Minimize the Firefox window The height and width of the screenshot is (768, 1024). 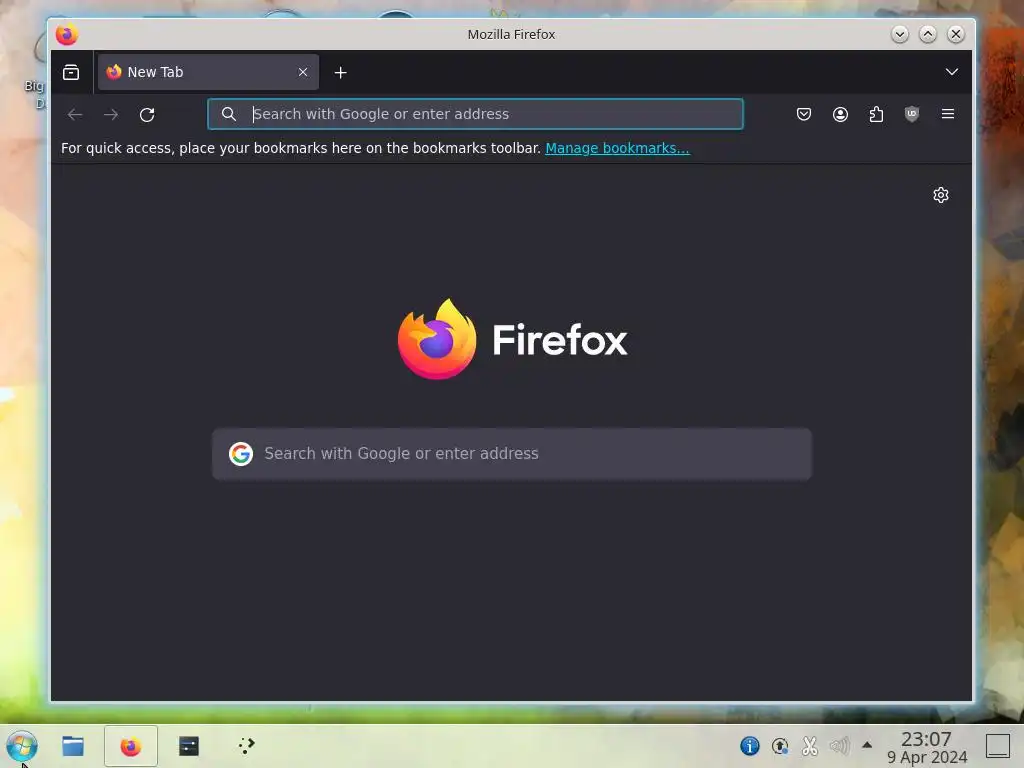click(899, 34)
